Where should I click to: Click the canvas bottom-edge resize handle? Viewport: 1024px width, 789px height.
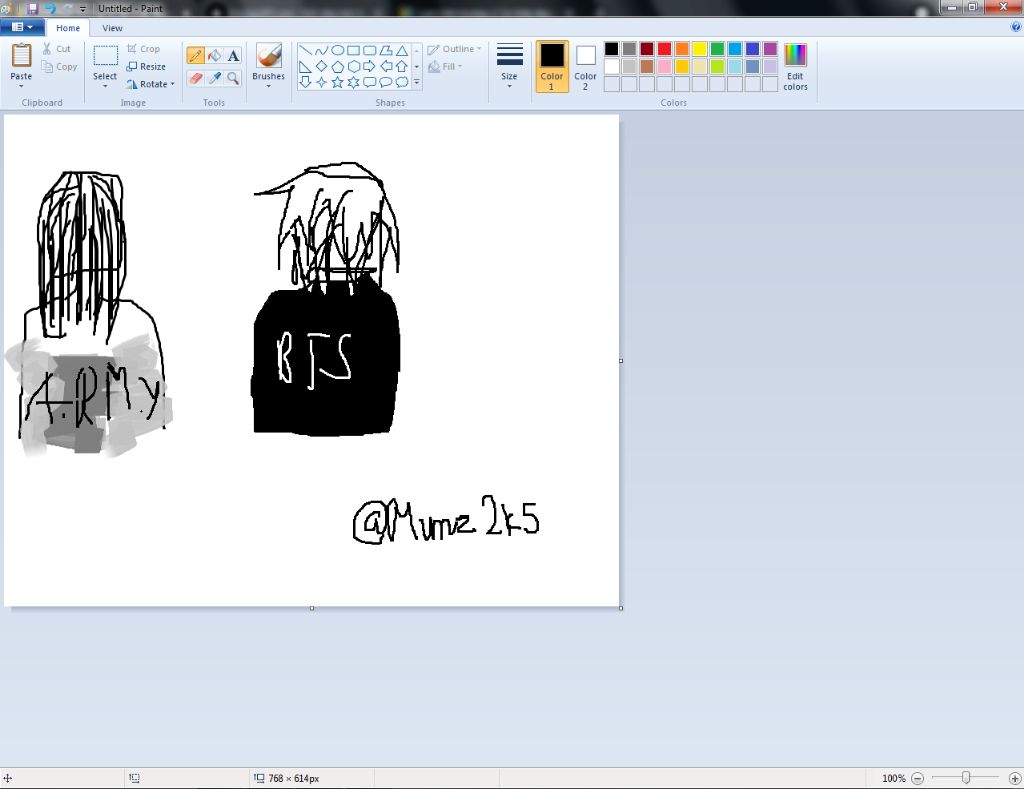click(312, 608)
